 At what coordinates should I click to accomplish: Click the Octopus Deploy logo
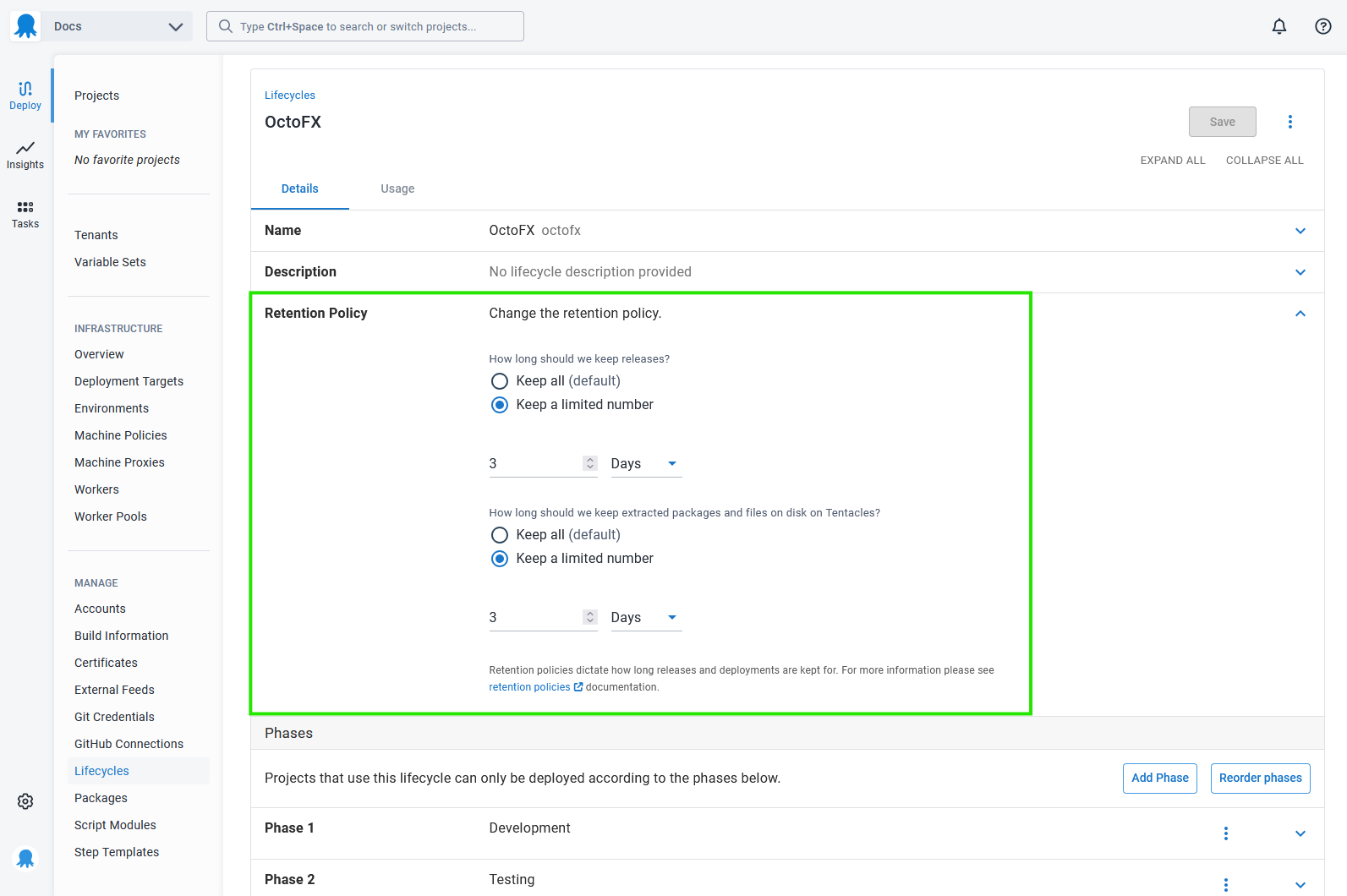pyautogui.click(x=26, y=26)
